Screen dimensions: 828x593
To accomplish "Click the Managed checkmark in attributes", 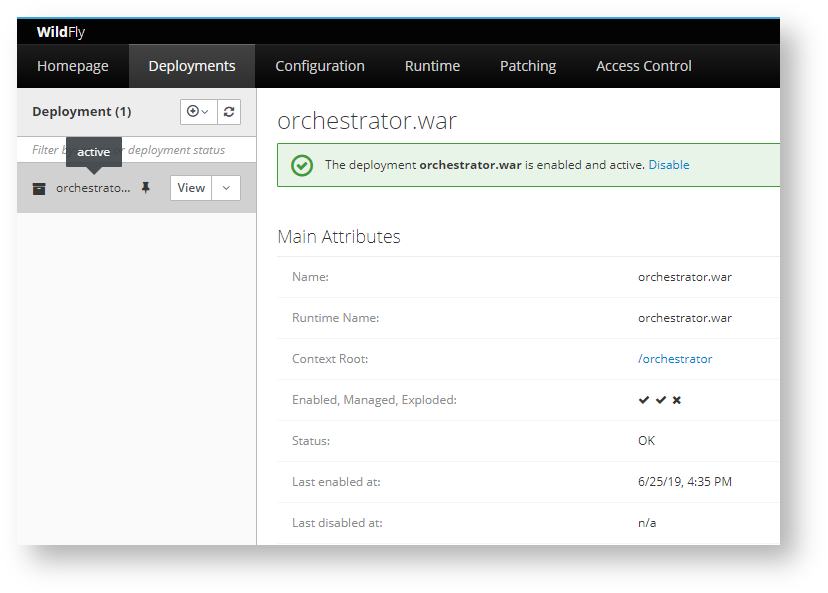I will (661, 400).
